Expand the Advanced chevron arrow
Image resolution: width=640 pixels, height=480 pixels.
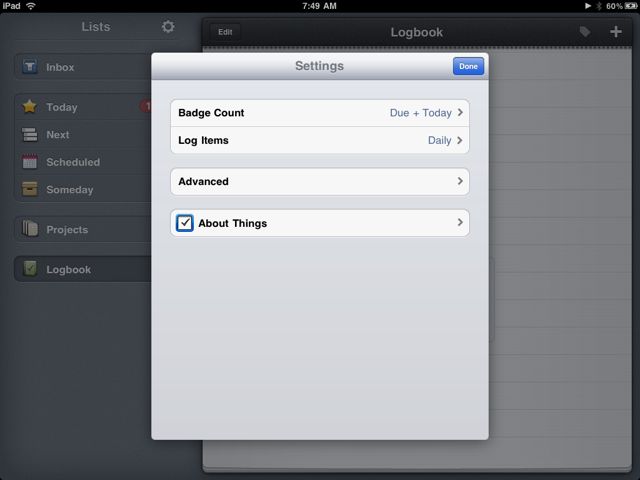pyautogui.click(x=460, y=181)
